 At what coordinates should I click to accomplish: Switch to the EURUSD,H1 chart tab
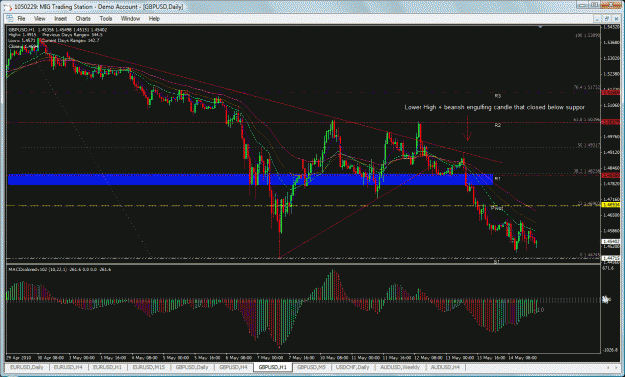coord(108,367)
